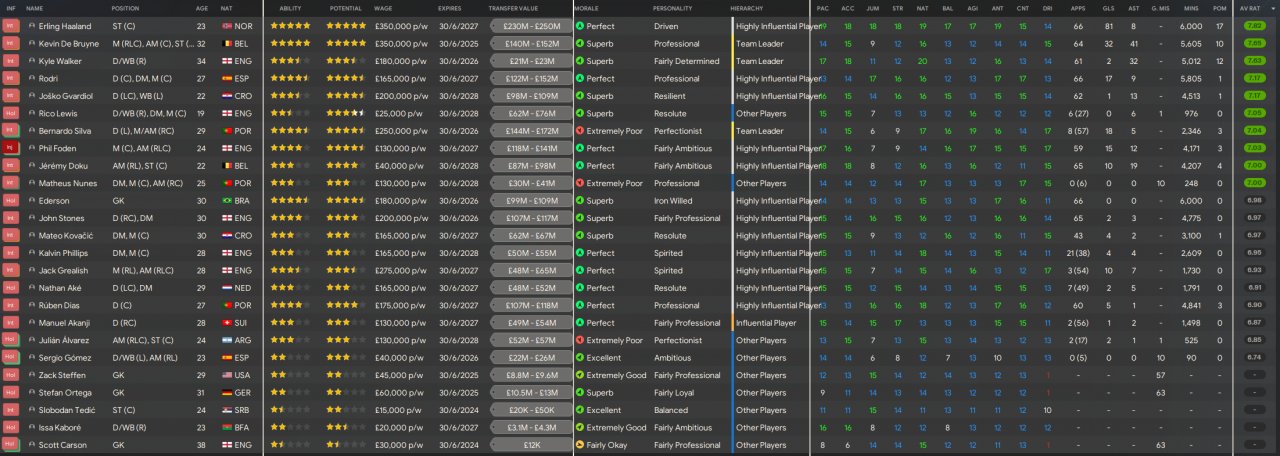Sort by the PERSONALITY column header
The image size is (1280, 456).
click(x=673, y=8)
